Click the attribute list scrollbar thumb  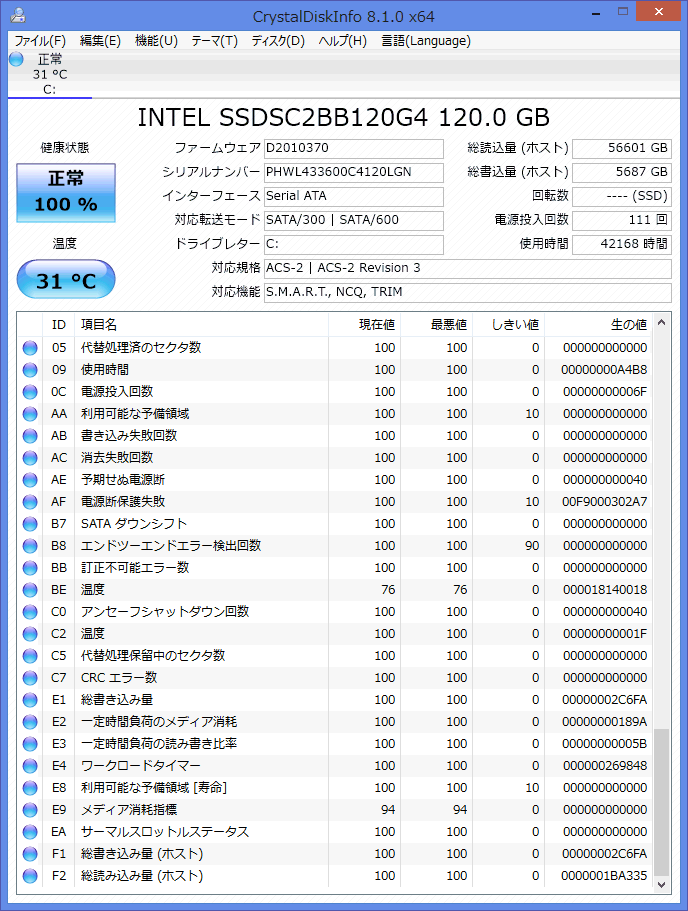[661, 802]
